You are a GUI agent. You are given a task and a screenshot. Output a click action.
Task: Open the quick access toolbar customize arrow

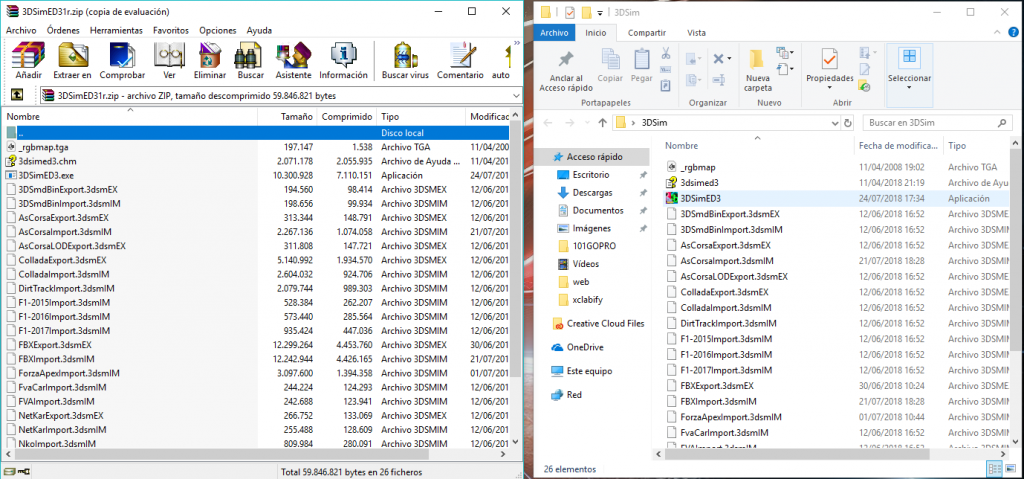point(600,12)
